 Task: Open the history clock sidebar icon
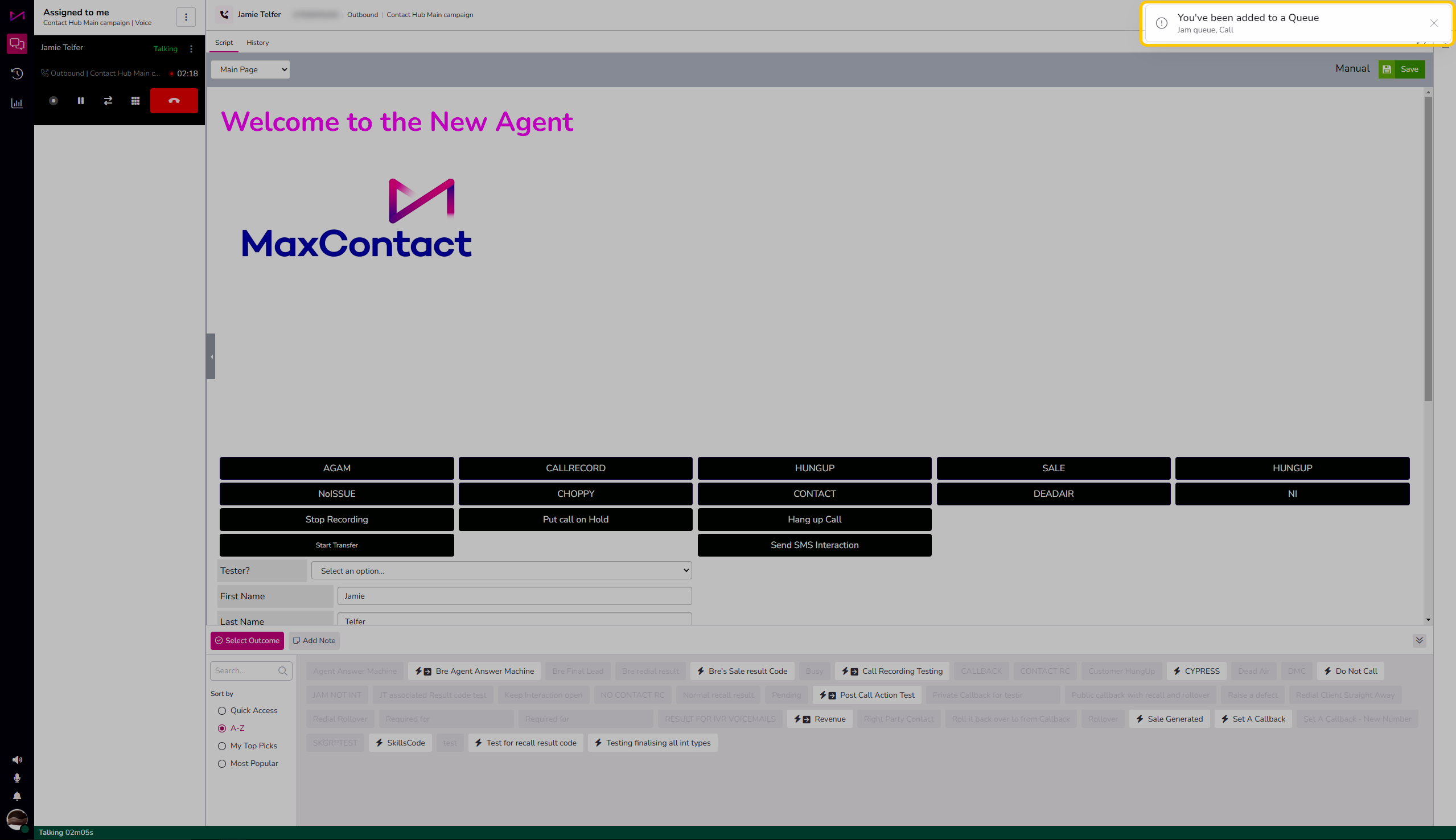[17, 73]
